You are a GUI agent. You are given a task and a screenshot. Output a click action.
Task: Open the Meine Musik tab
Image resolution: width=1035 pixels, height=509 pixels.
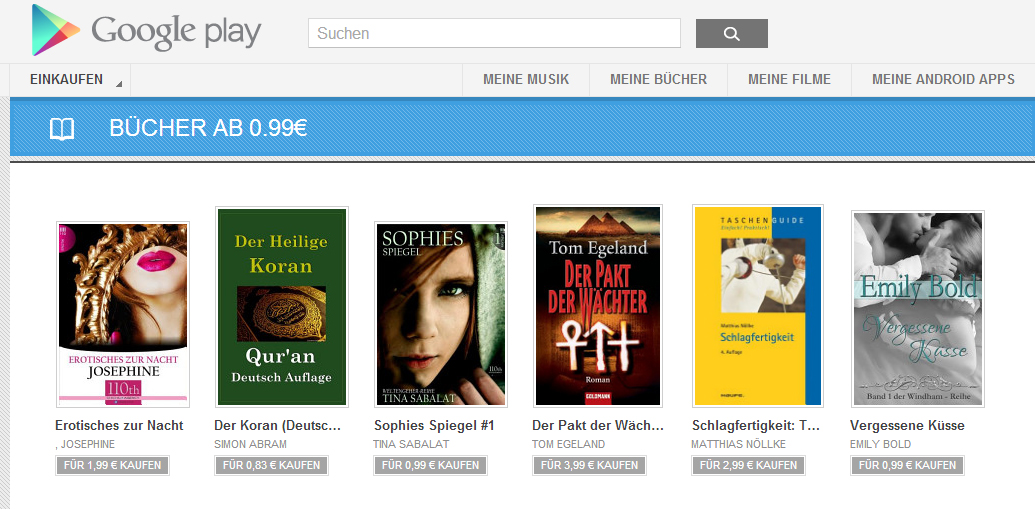click(526, 80)
